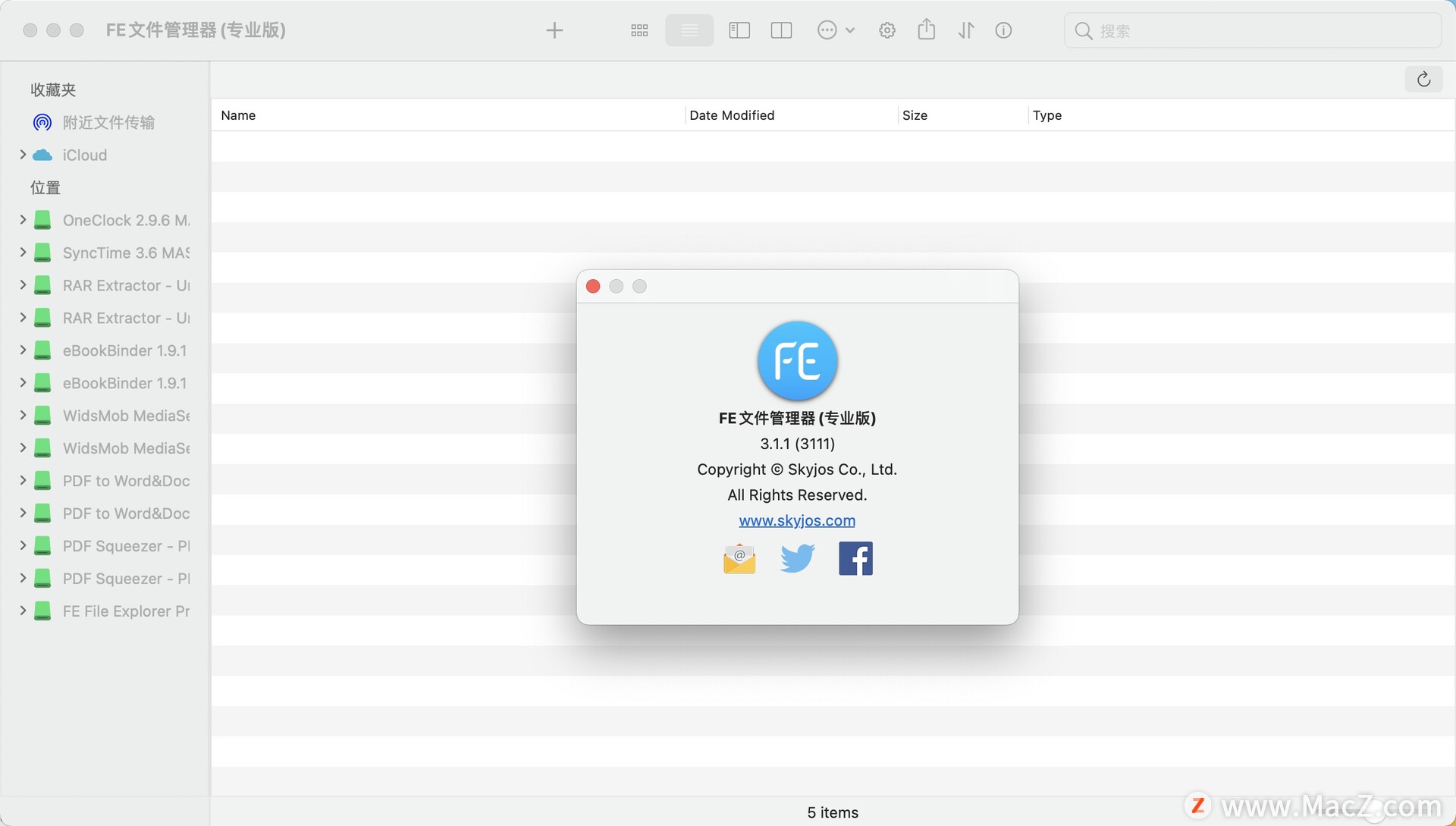Sort by the Date Modified column header
The width and height of the screenshot is (1456, 826).
[x=790, y=115]
